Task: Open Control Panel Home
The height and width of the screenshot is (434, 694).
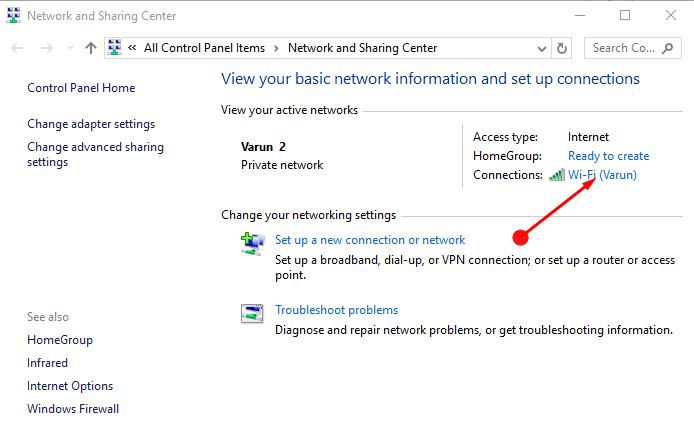Action: click(81, 88)
